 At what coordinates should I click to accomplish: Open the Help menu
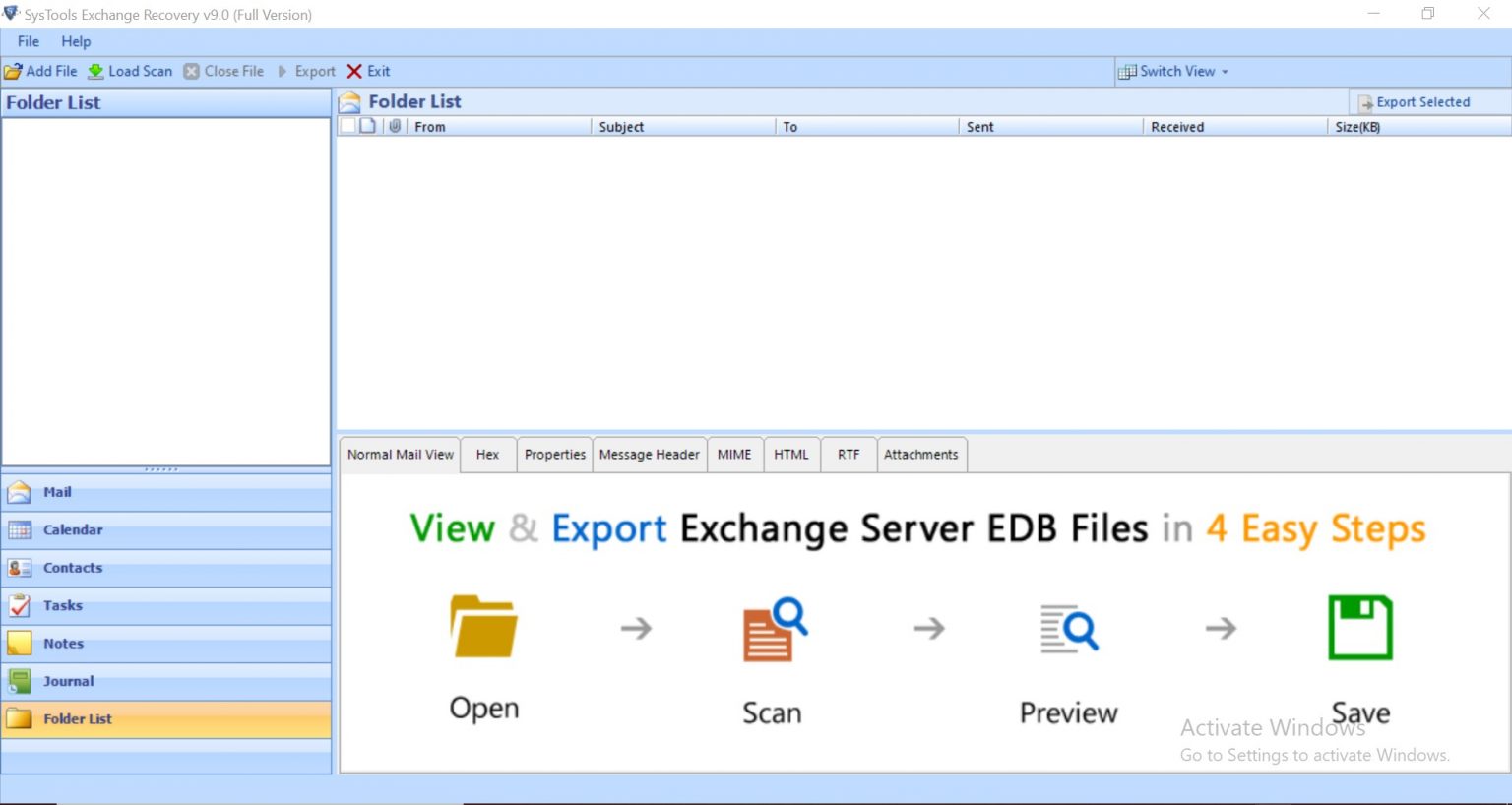[x=76, y=41]
